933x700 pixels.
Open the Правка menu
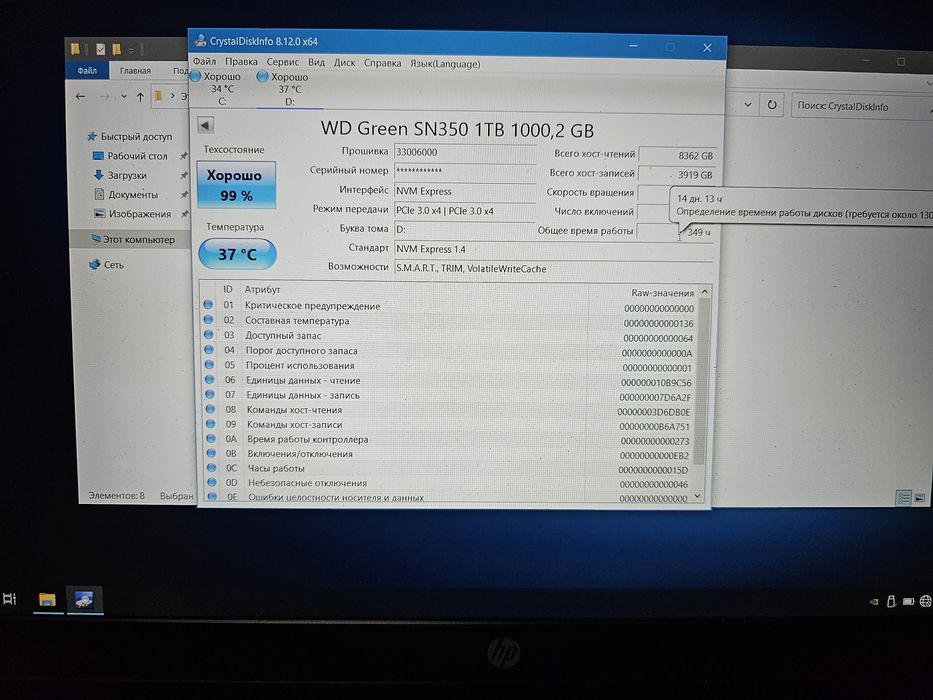click(x=241, y=61)
